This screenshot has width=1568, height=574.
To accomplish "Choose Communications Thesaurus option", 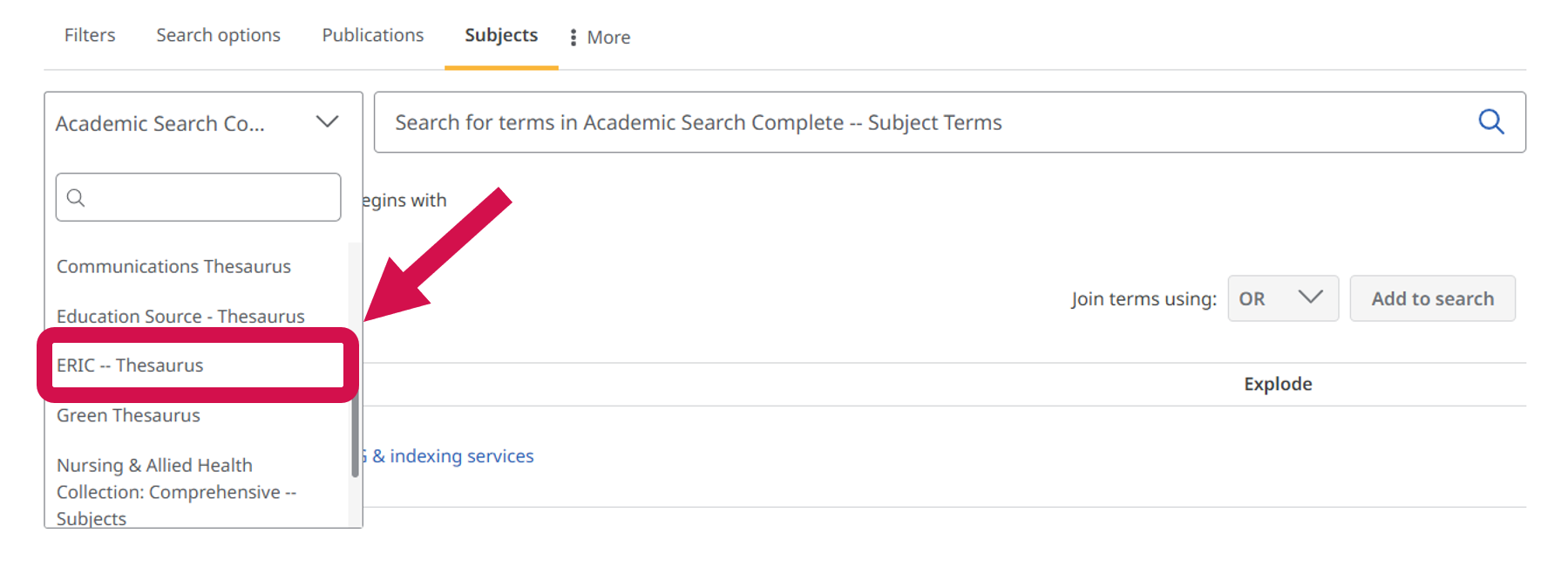I will click(173, 267).
